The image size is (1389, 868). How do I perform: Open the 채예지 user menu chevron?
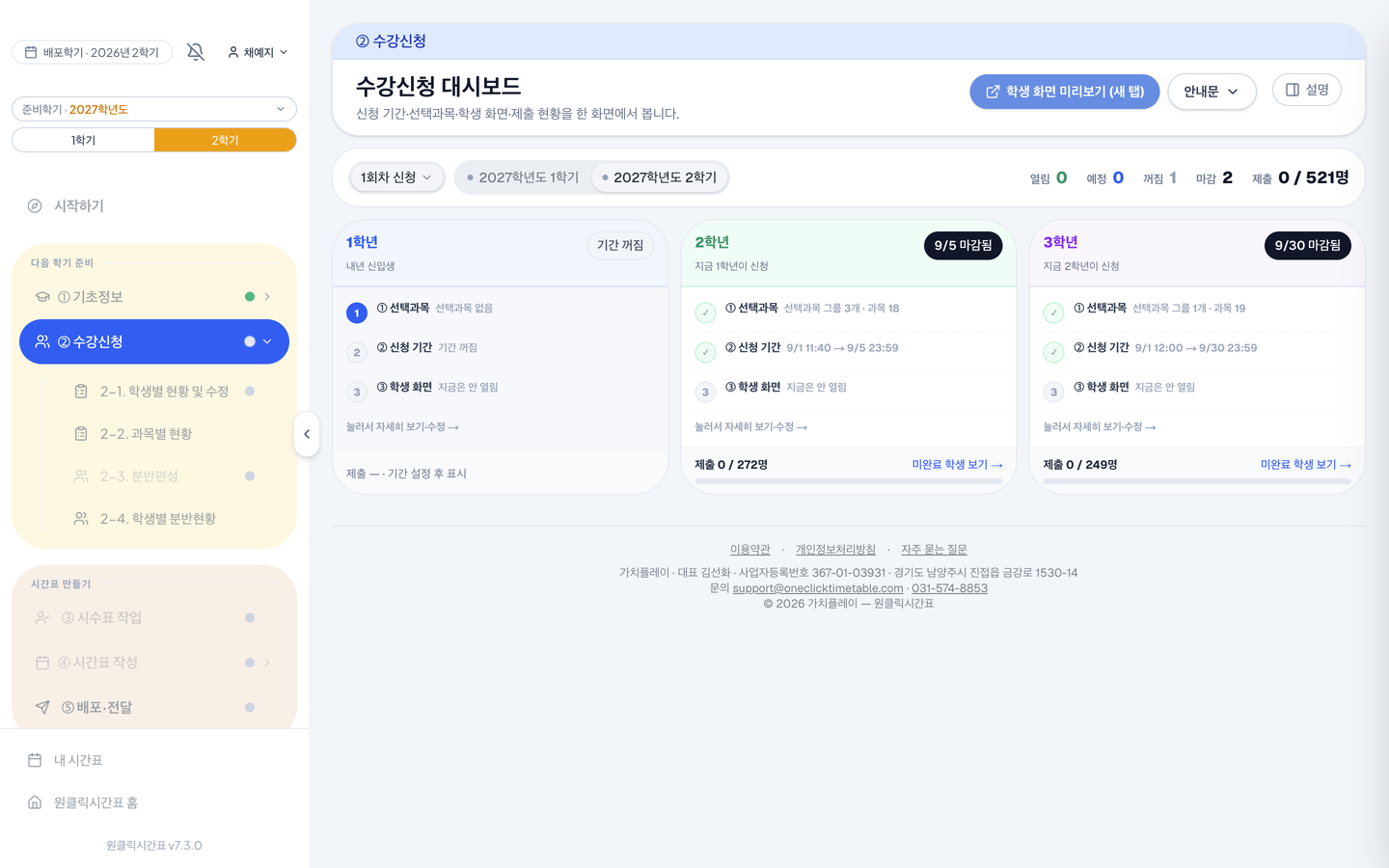click(284, 52)
